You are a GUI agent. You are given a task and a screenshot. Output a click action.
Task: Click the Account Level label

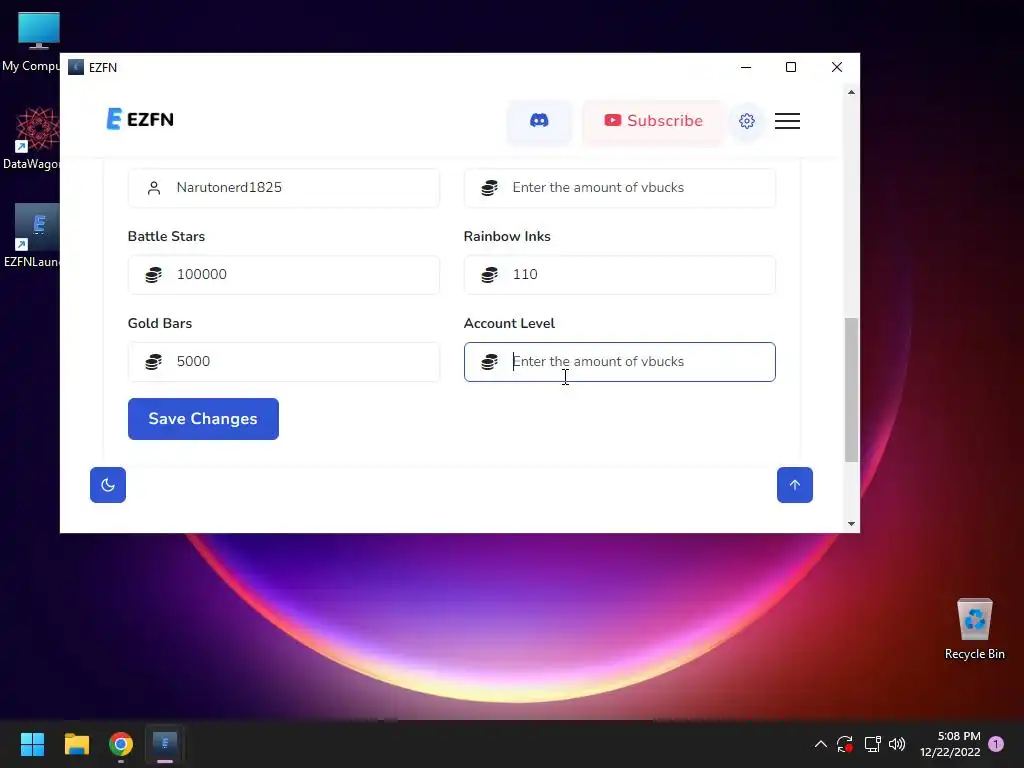509,323
